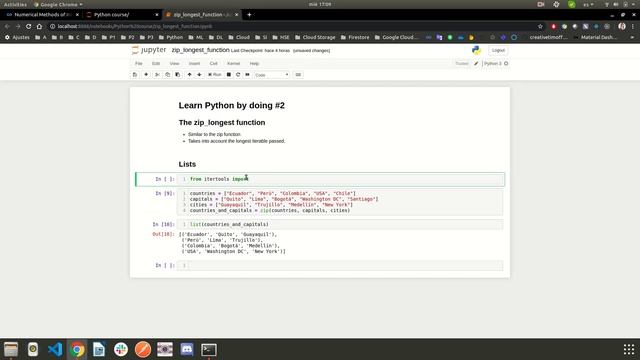640x360 pixels.
Task: Open the Material Dash bookmark
Action: [596, 37]
